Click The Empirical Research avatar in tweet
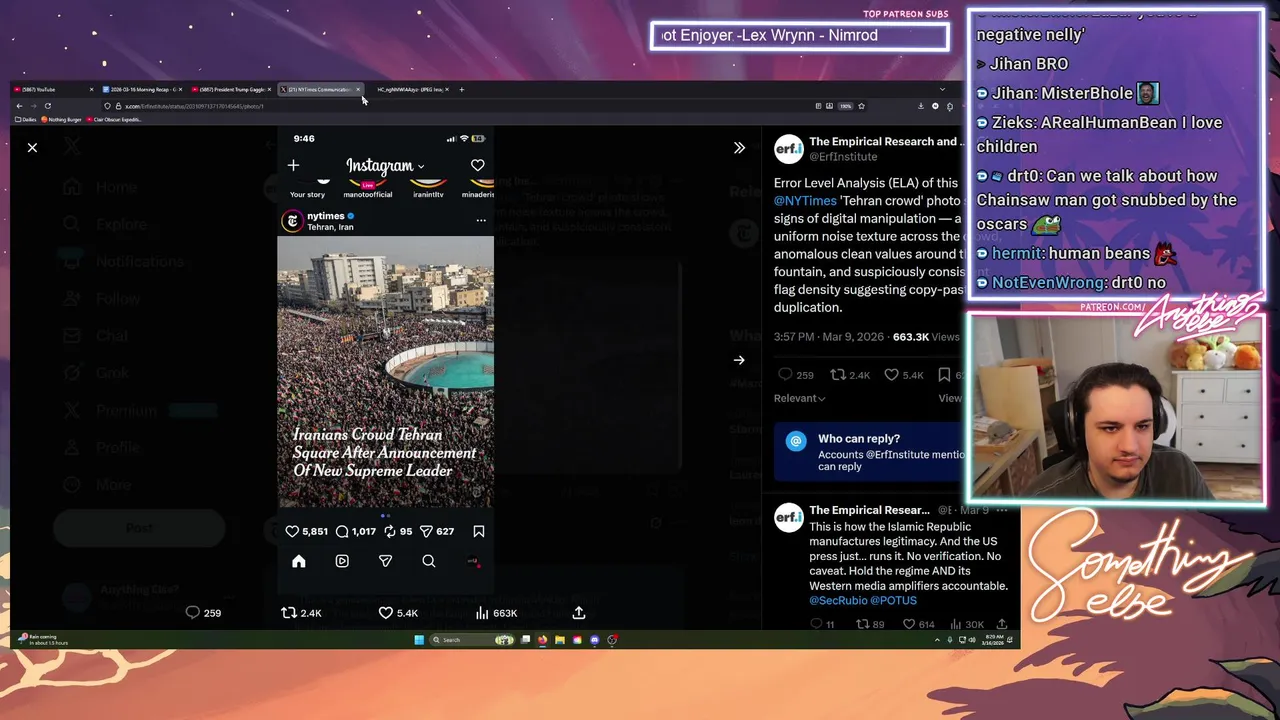The image size is (1280, 720). [x=788, y=149]
